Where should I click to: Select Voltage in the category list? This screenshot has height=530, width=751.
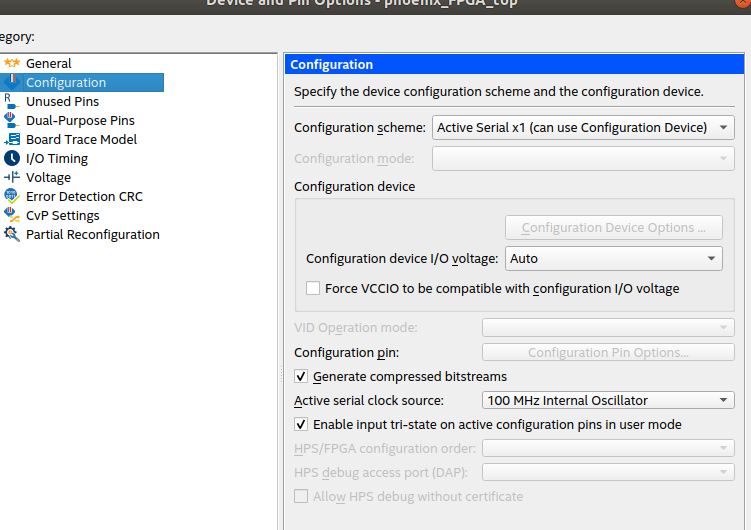point(48,177)
